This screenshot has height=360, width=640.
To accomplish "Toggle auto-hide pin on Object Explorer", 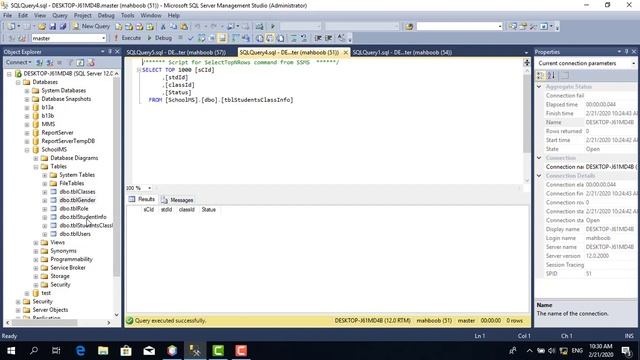I will click(x=110, y=51).
